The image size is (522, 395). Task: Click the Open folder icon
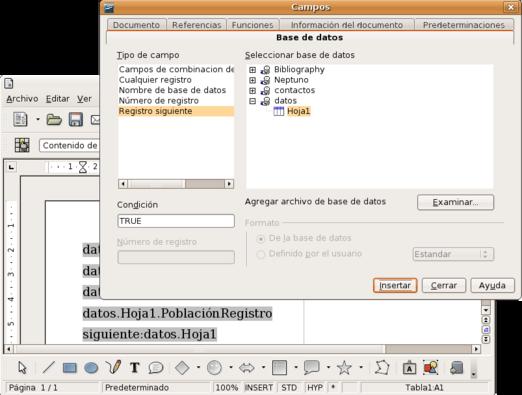(x=54, y=119)
